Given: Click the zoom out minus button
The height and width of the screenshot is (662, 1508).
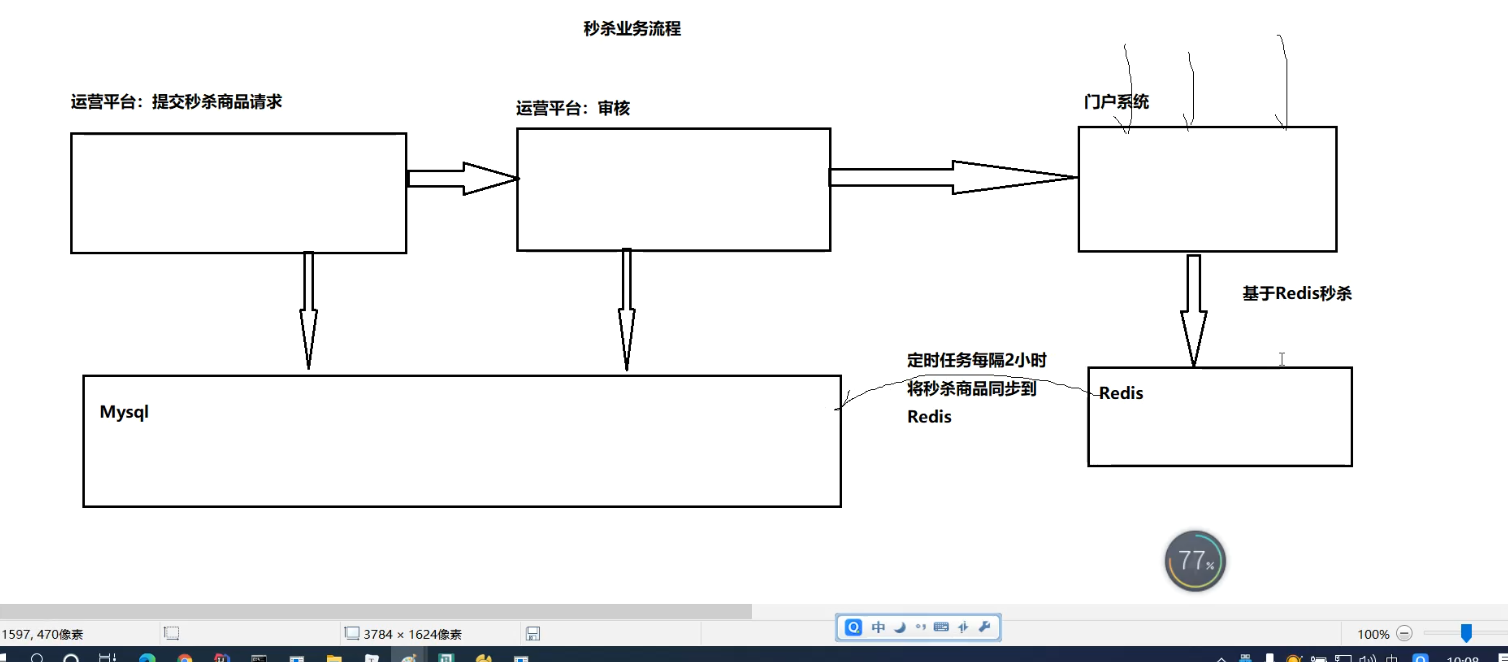Looking at the screenshot, I should pos(1404,633).
